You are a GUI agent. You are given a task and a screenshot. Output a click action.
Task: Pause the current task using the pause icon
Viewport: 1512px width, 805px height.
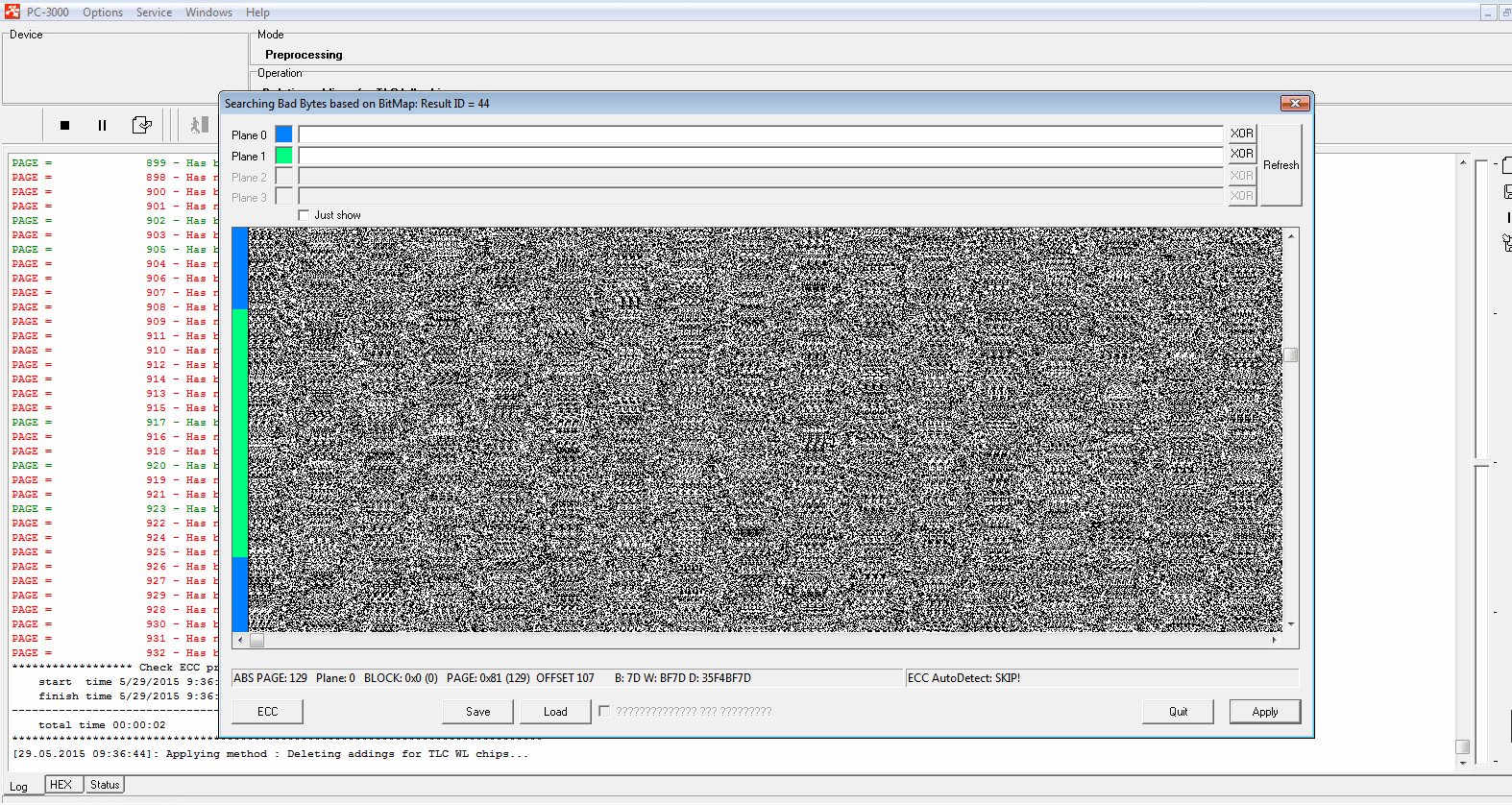(x=102, y=125)
